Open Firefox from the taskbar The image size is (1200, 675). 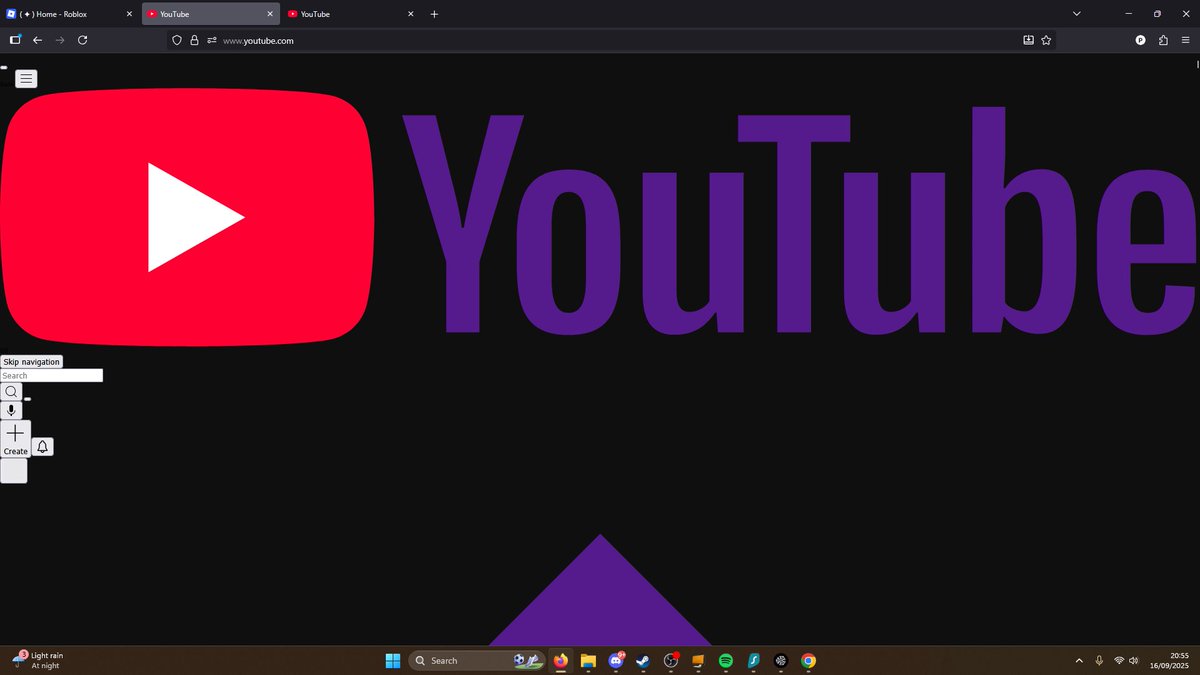(560, 660)
